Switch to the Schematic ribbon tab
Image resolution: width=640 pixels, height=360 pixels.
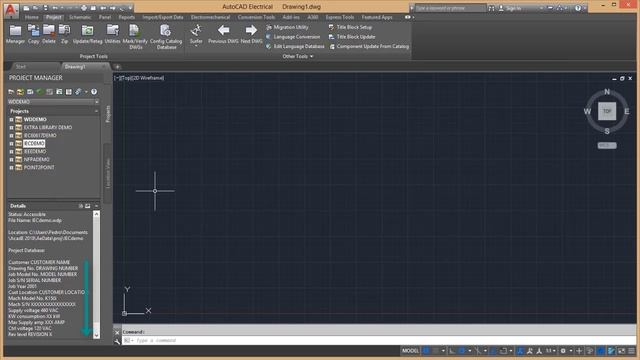tap(80, 17)
